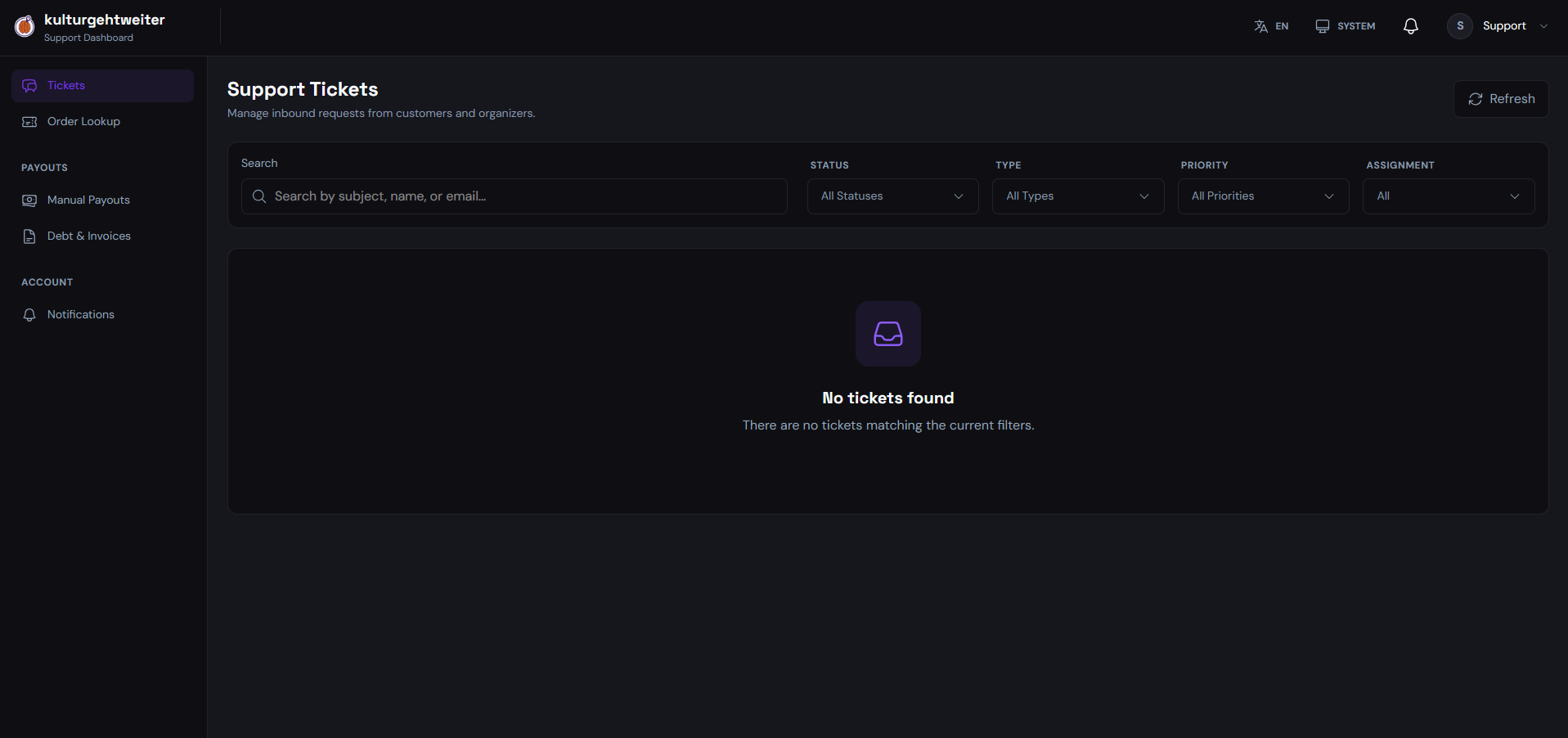Open the notification bell in the header
This screenshot has height=738, width=1568.
[x=1410, y=26]
